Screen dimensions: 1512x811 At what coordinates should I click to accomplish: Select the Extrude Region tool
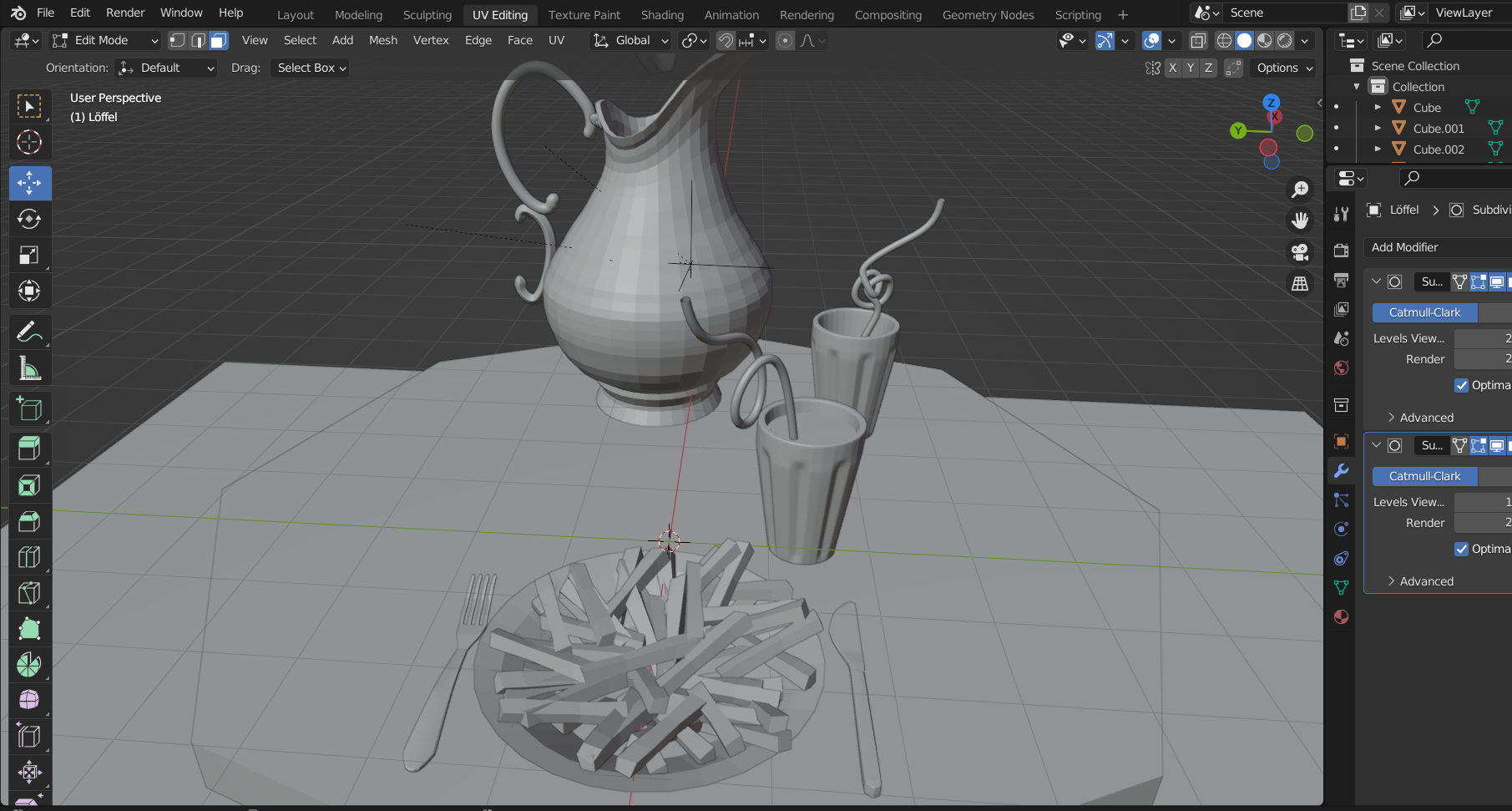click(29, 449)
